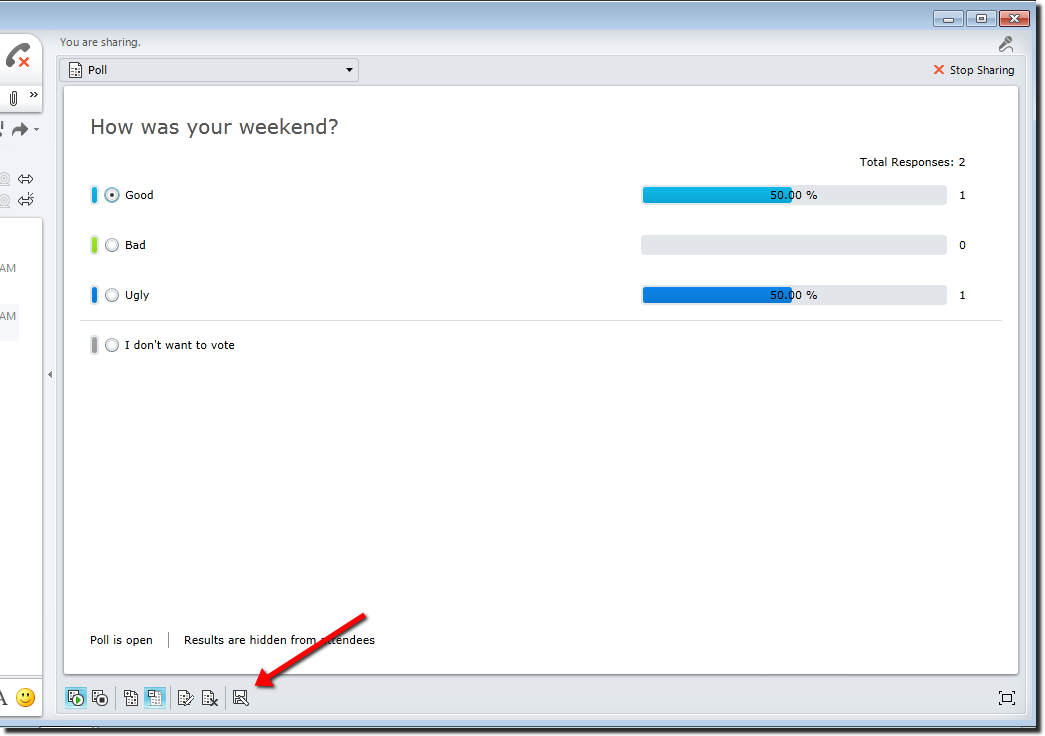This screenshot has width=1045, height=736.
Task: Open the smiley emoticon picker
Action: (x=26, y=697)
